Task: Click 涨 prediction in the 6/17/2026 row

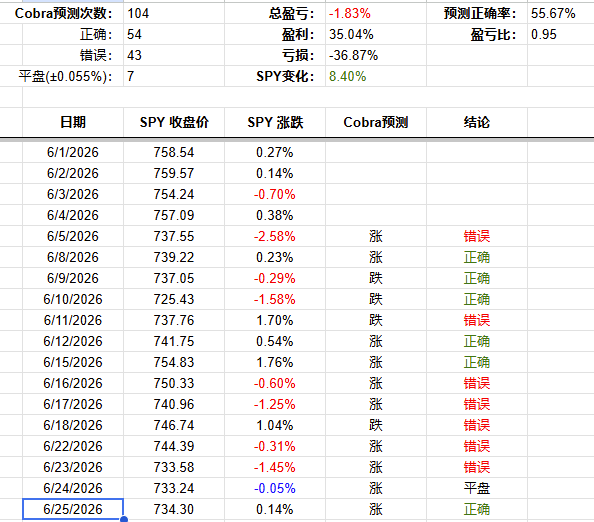Action: (x=376, y=404)
